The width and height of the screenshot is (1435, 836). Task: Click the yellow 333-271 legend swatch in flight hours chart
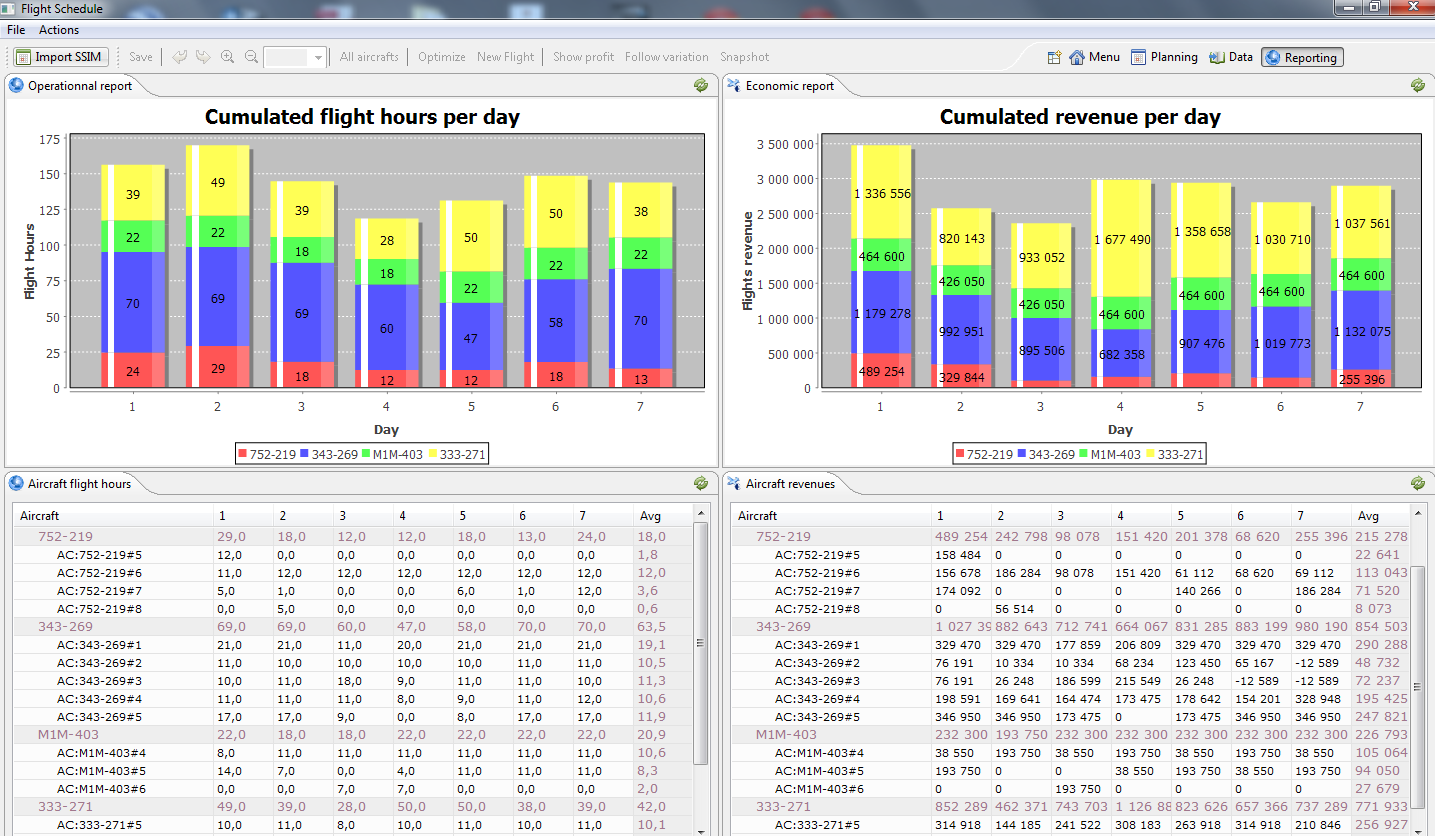[435, 455]
